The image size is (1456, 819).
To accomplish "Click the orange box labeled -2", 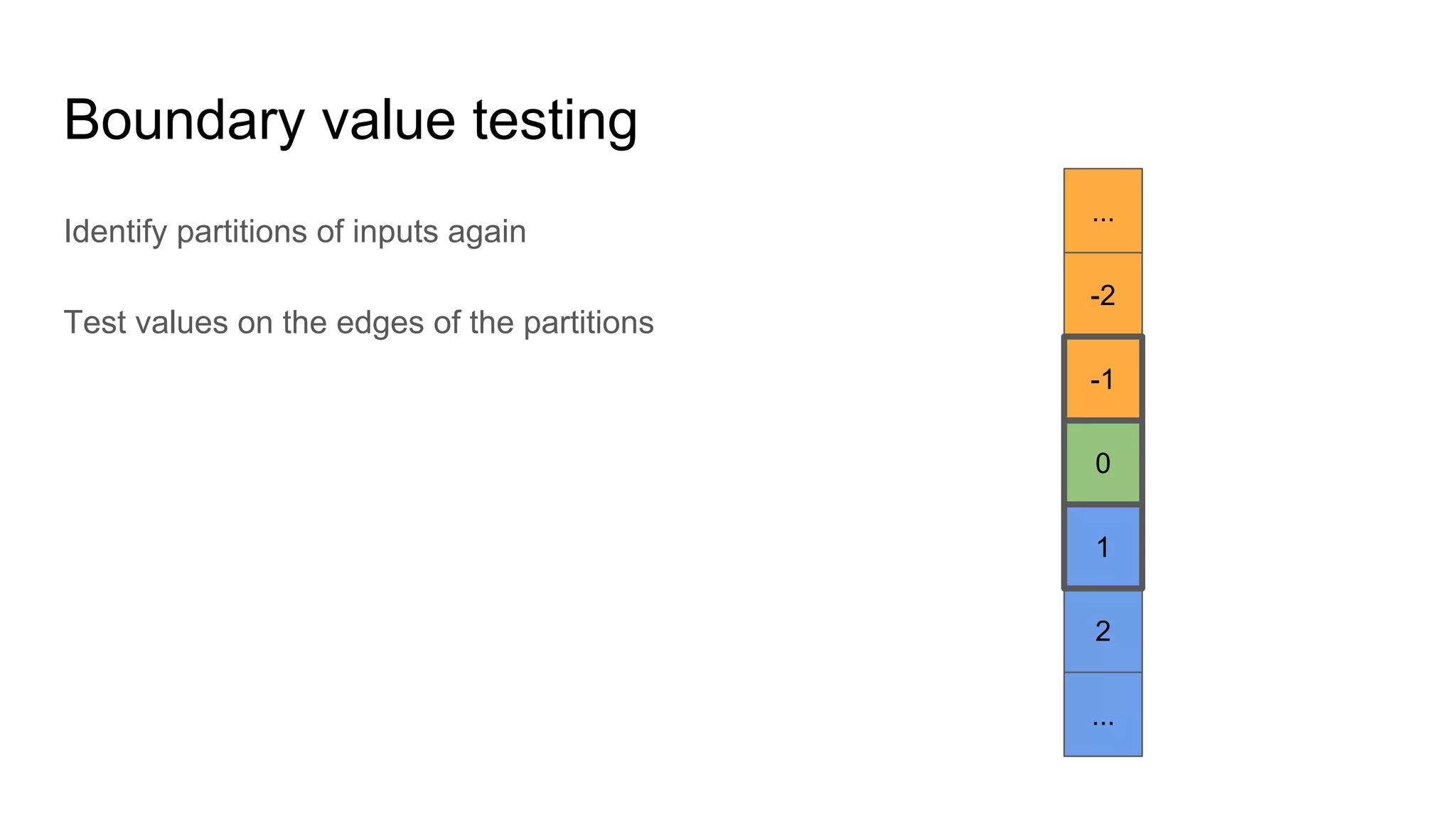I will tap(1103, 294).
